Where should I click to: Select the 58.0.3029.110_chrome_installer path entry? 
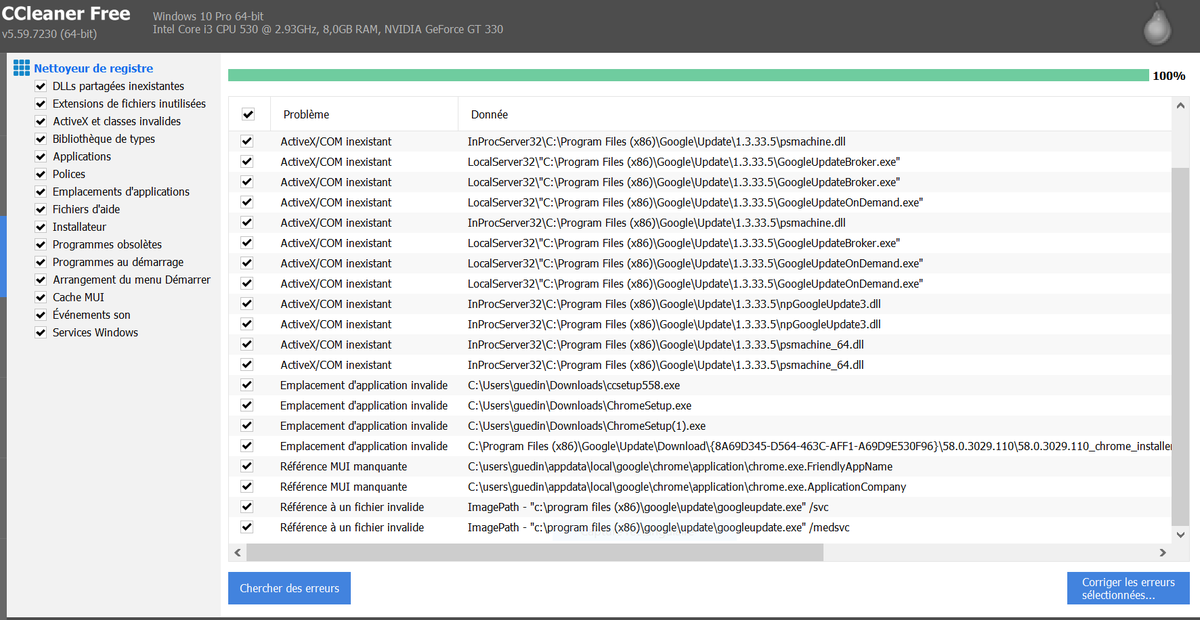pyautogui.click(x=818, y=446)
